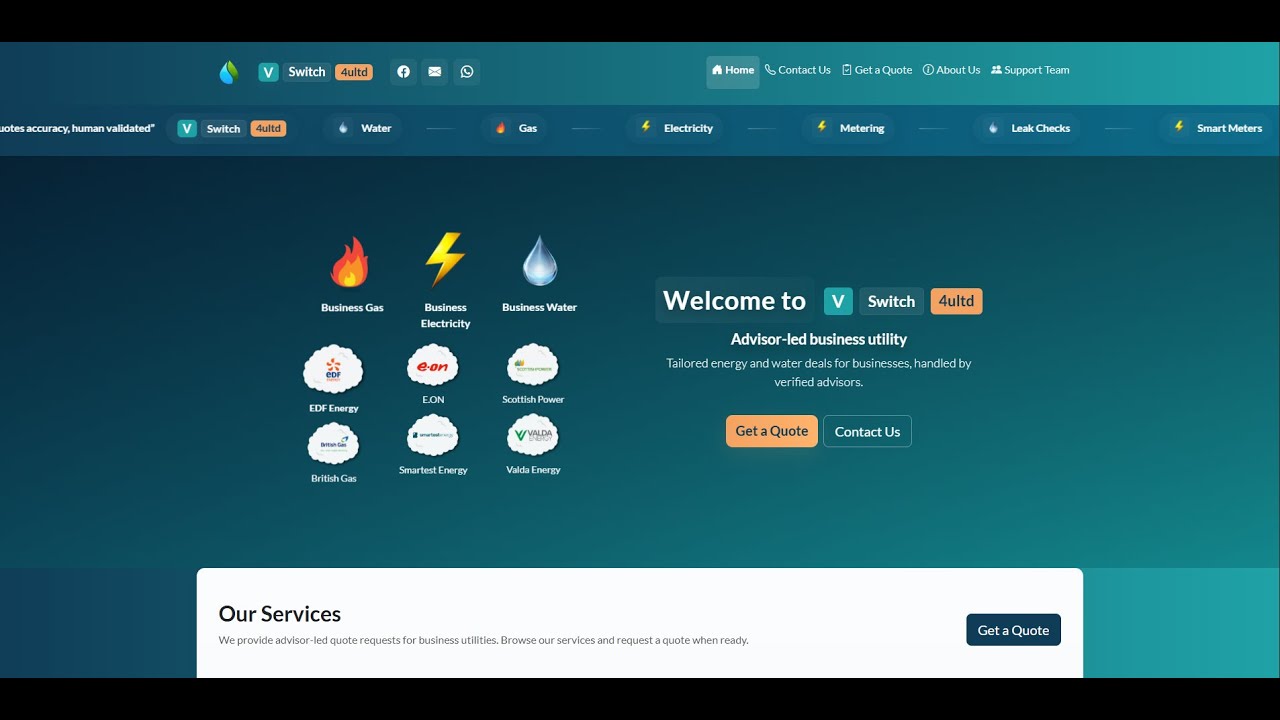Click the Welcome to heading
1280x720 pixels.
click(x=734, y=300)
